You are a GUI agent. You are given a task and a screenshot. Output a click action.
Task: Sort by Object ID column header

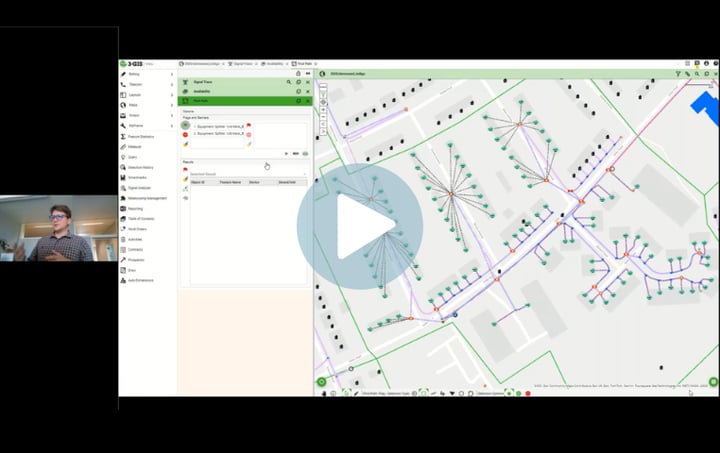tap(198, 182)
